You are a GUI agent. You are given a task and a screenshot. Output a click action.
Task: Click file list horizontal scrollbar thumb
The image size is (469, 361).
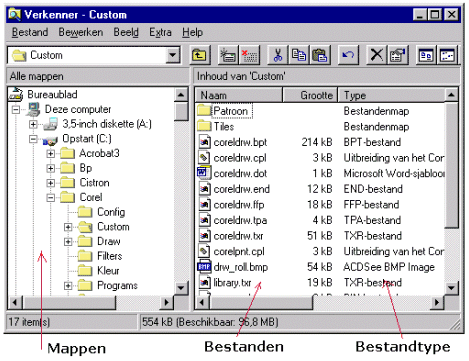pyautogui.click(x=261, y=303)
